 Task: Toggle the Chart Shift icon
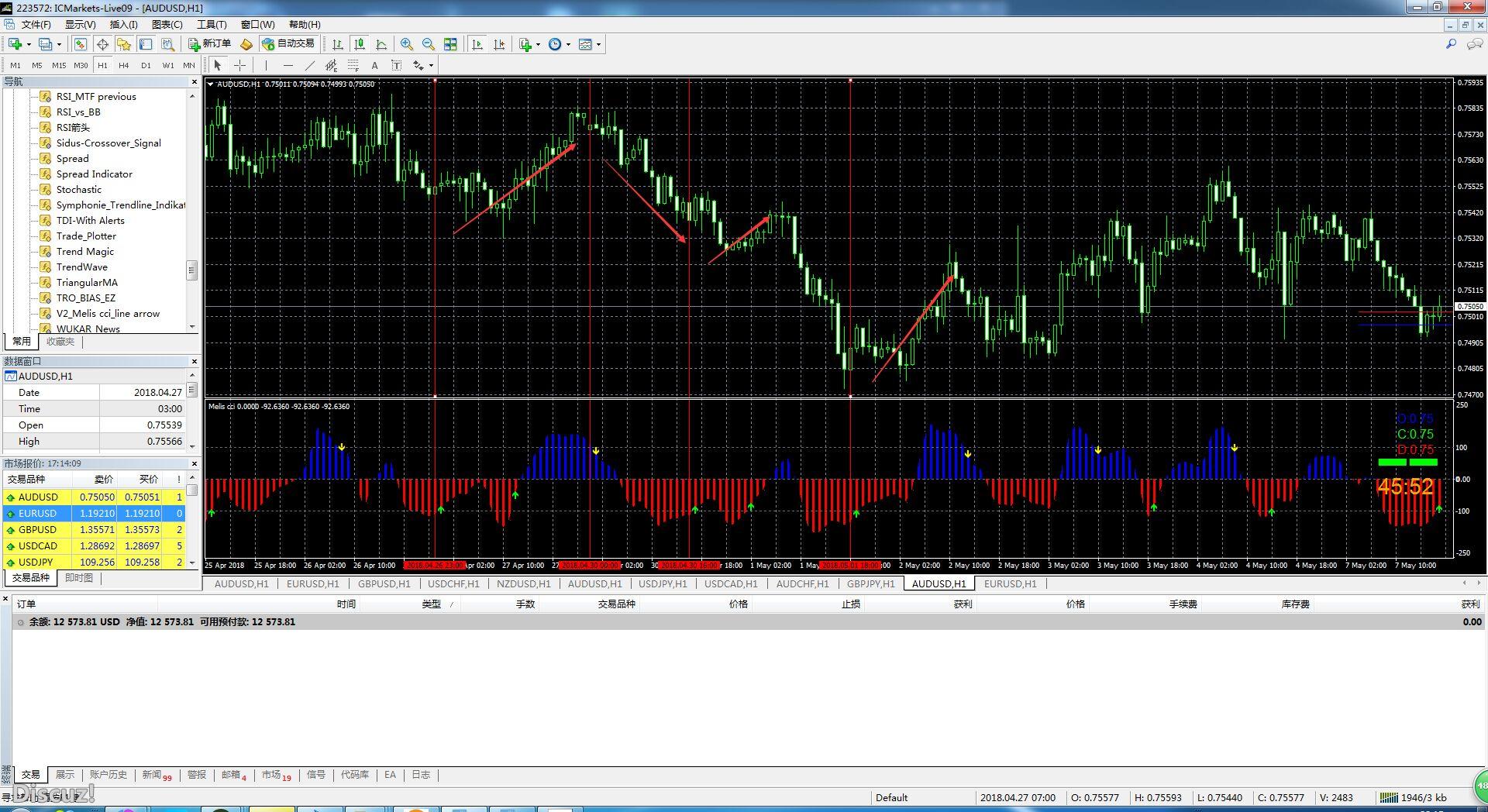(499, 44)
